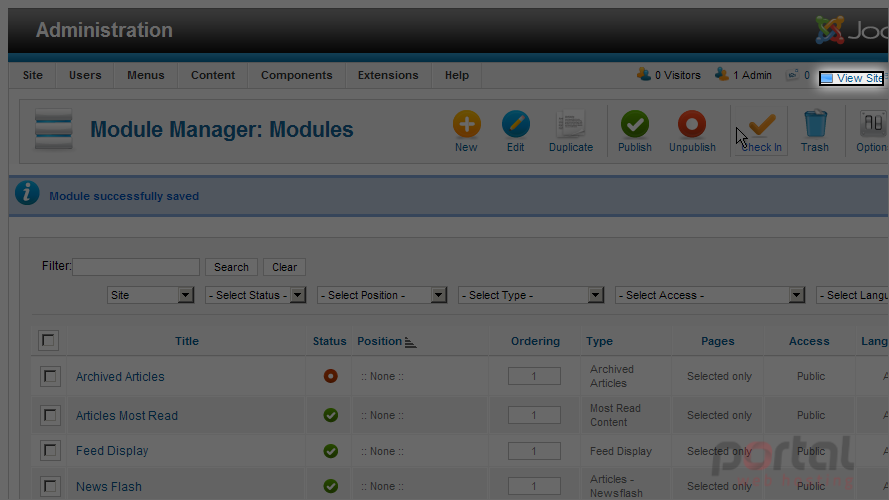Click the 1 Admin users icon
889x500 pixels.
click(x=722, y=74)
